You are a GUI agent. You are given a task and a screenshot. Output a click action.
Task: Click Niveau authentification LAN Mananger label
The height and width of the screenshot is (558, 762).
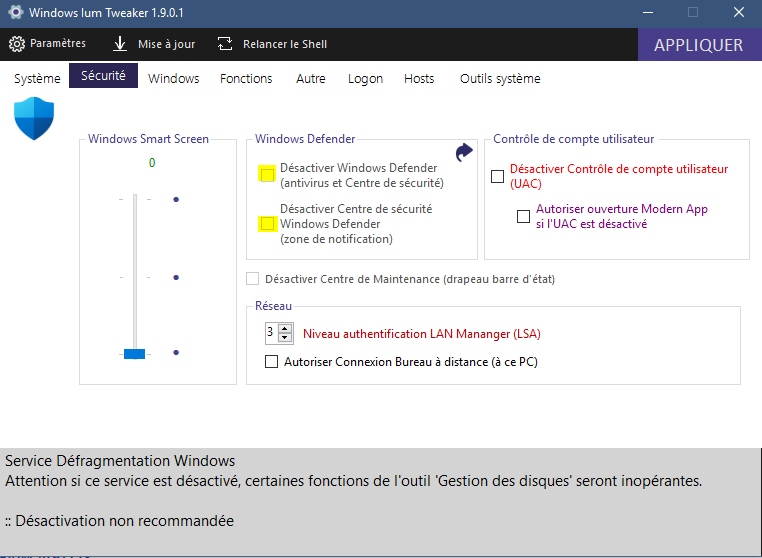[x=422, y=334]
